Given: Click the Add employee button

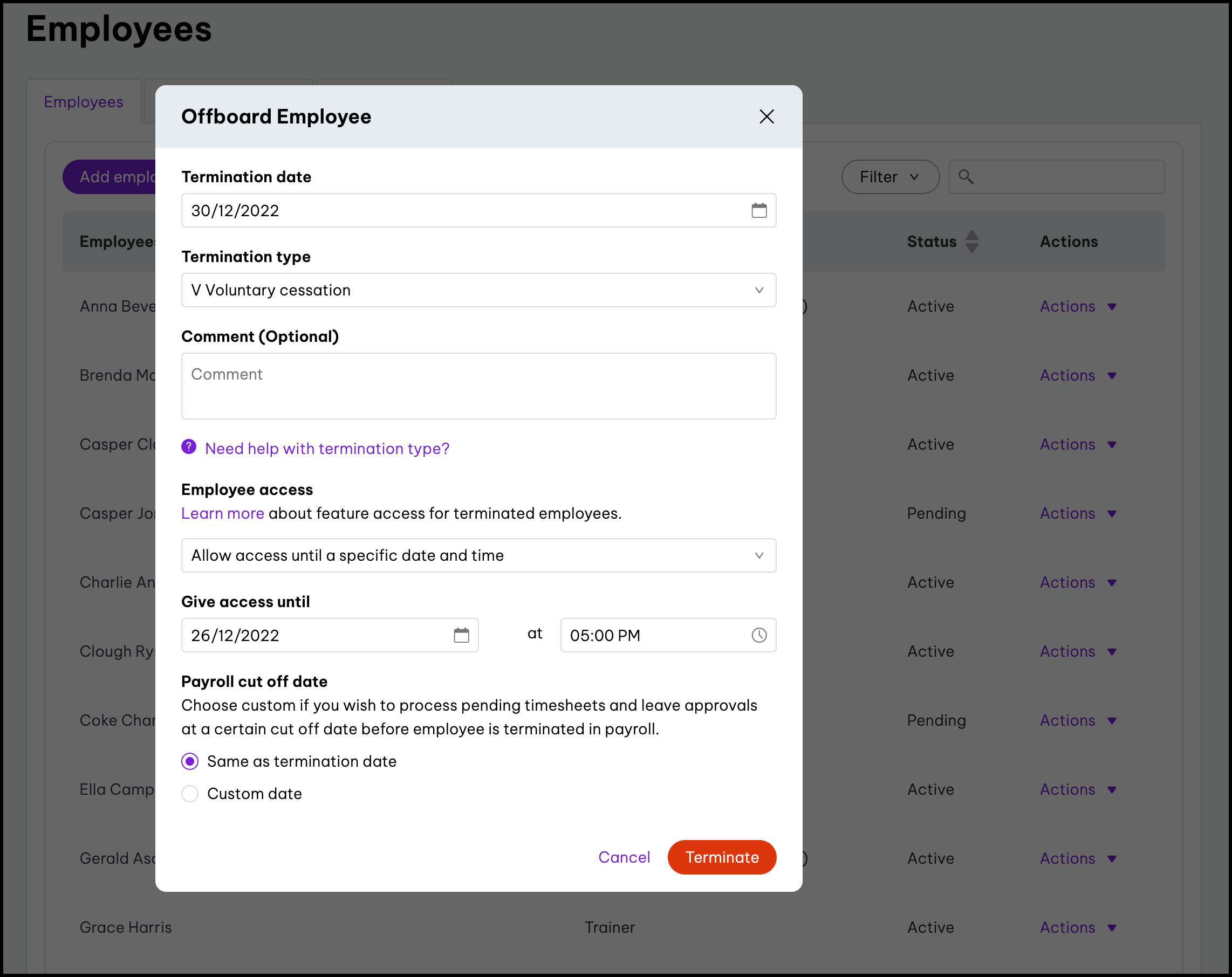Looking at the screenshot, I should (109, 176).
